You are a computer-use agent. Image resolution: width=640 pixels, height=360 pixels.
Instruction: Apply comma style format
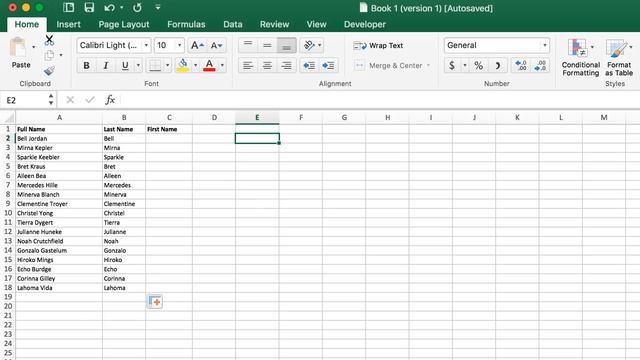click(x=498, y=65)
